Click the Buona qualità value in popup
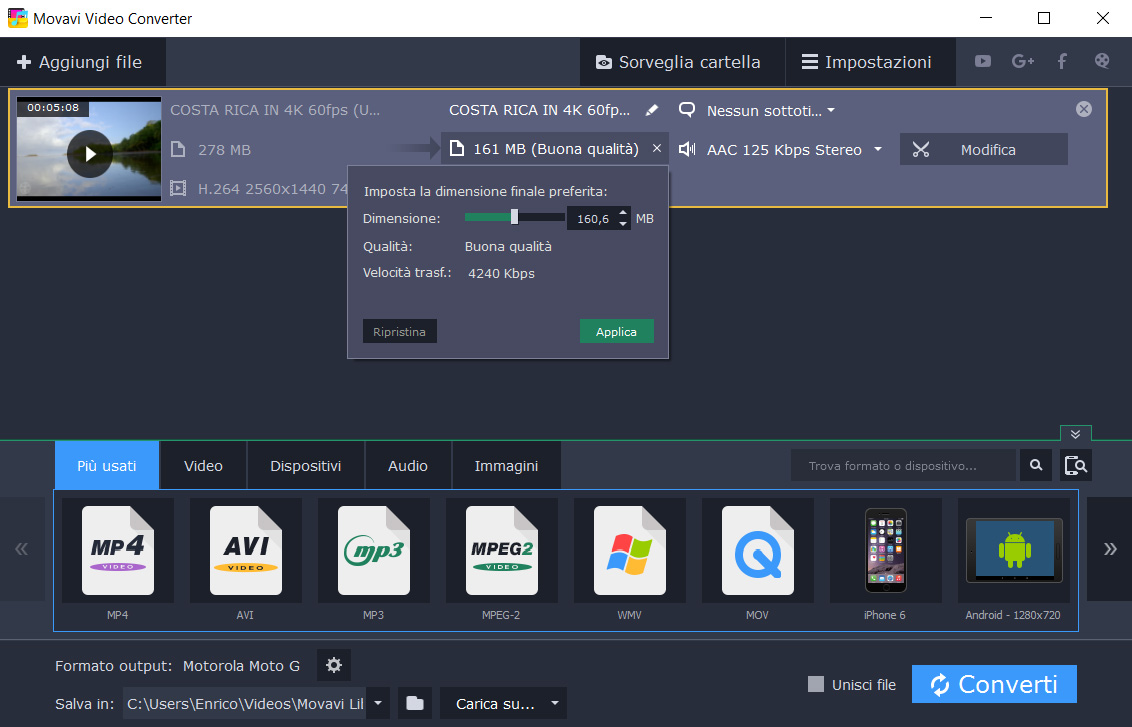 pyautogui.click(x=508, y=246)
